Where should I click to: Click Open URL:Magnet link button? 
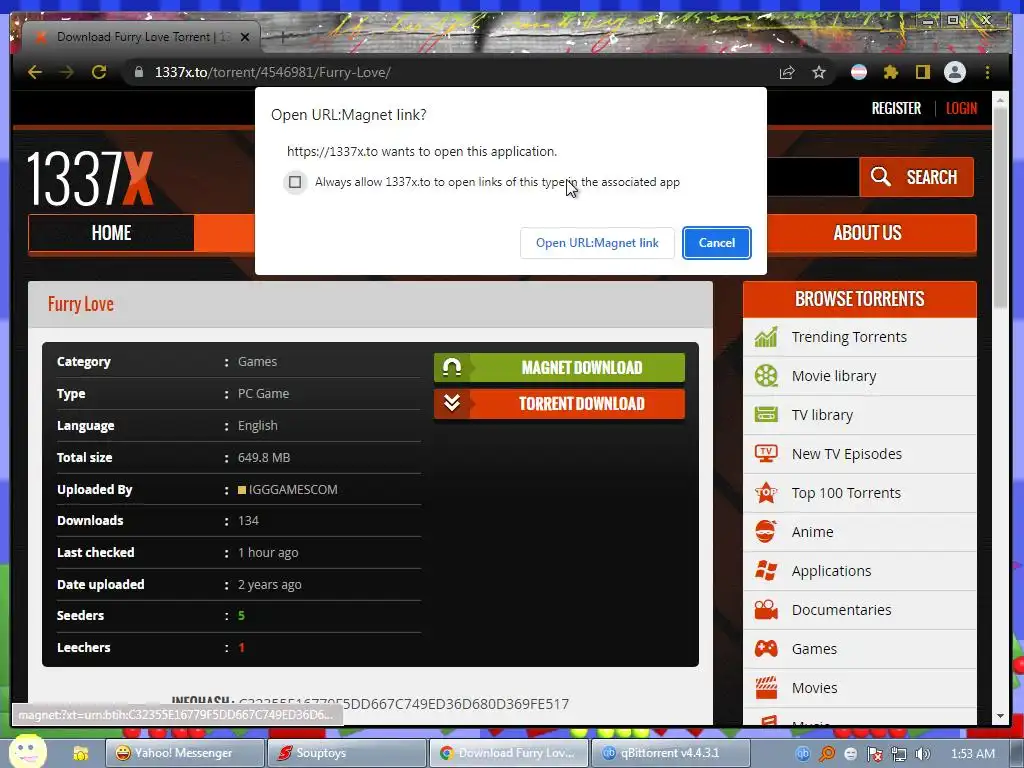coord(597,243)
